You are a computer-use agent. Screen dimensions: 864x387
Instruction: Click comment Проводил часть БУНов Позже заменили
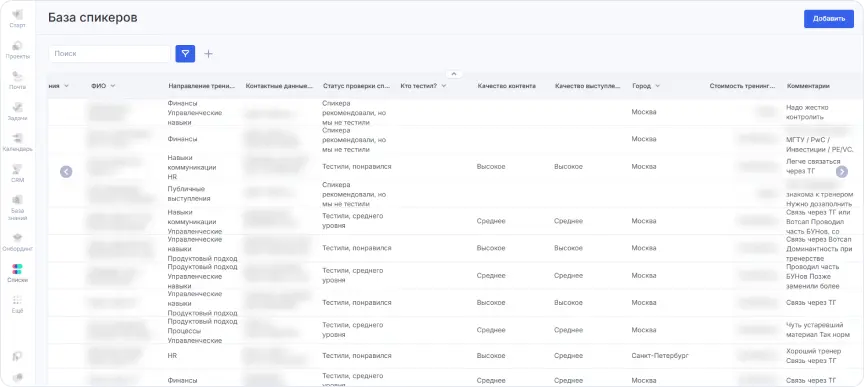point(813,276)
